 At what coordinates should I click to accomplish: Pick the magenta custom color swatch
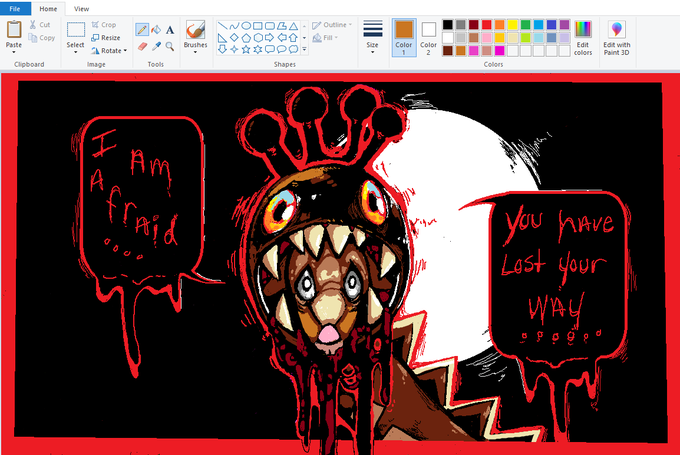click(500, 51)
